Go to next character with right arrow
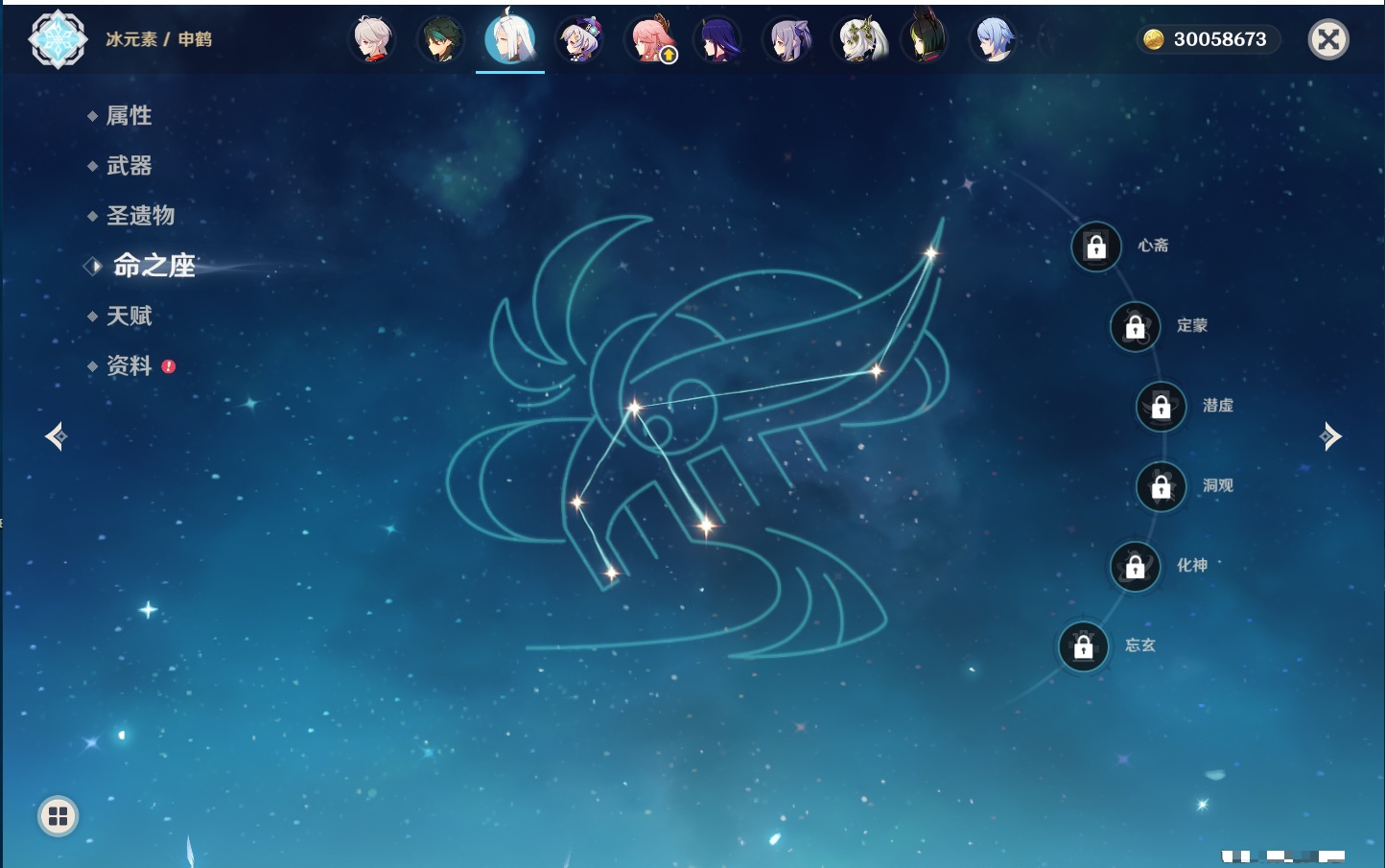Image resolution: width=1385 pixels, height=868 pixels. (x=1330, y=436)
